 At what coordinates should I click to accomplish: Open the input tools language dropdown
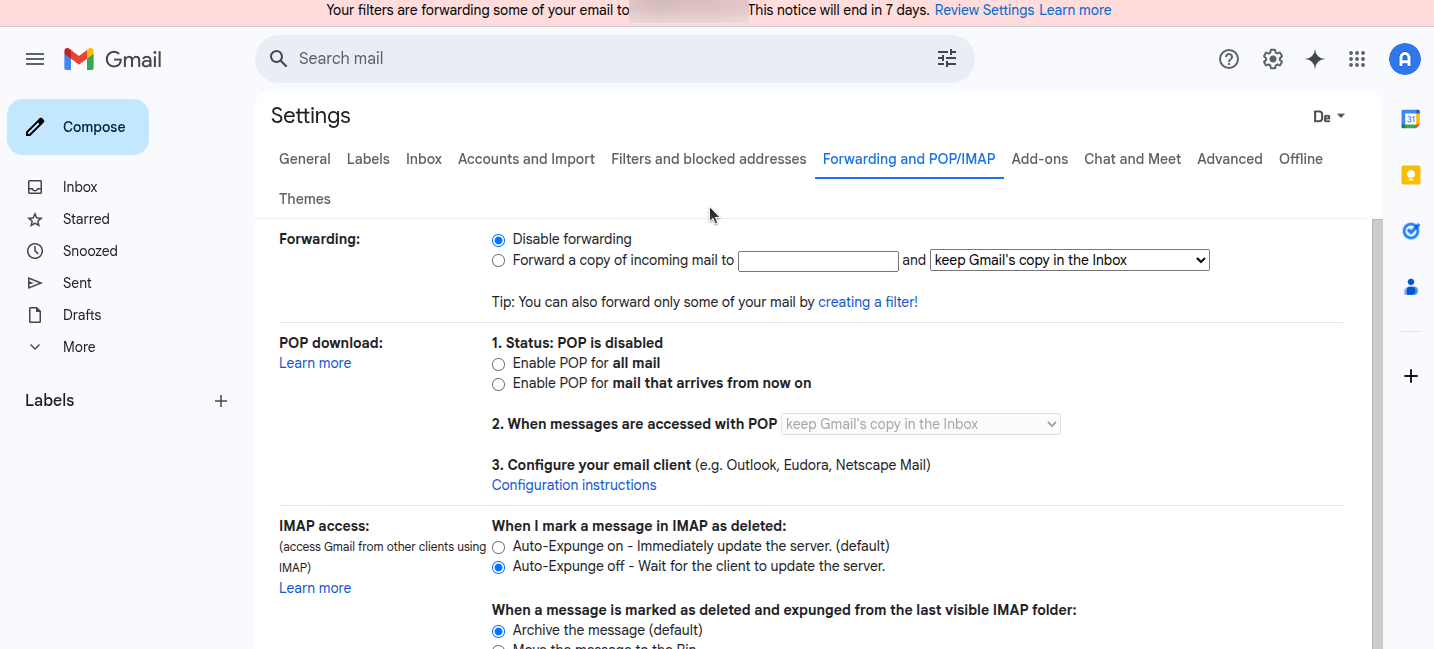(1329, 117)
